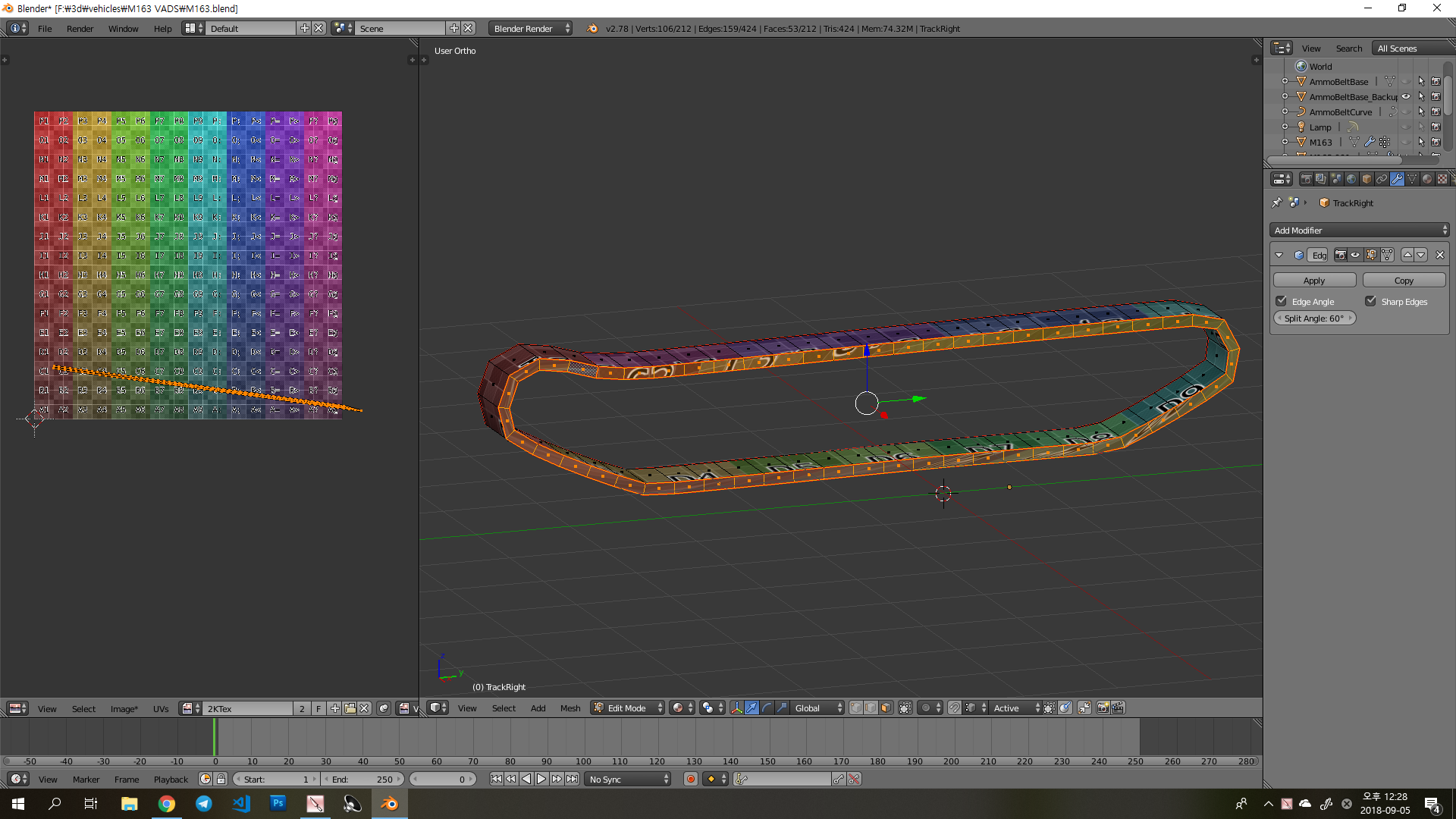
Task: Play the animation forward
Action: [x=541, y=779]
